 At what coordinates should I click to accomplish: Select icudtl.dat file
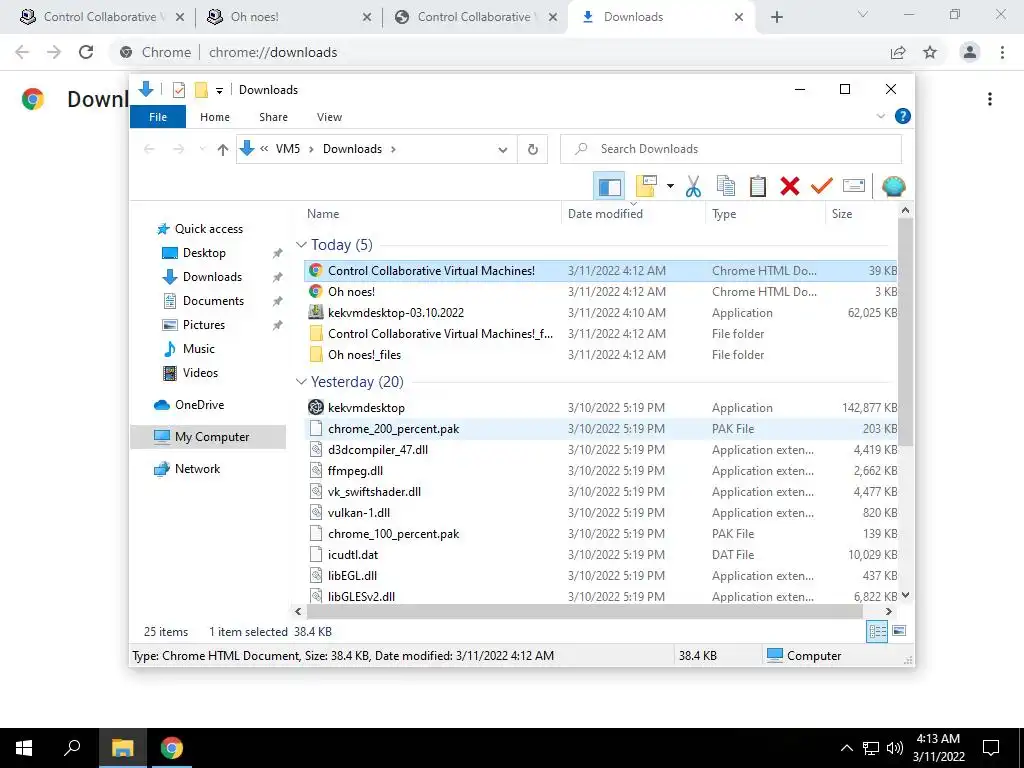[x=601, y=554]
